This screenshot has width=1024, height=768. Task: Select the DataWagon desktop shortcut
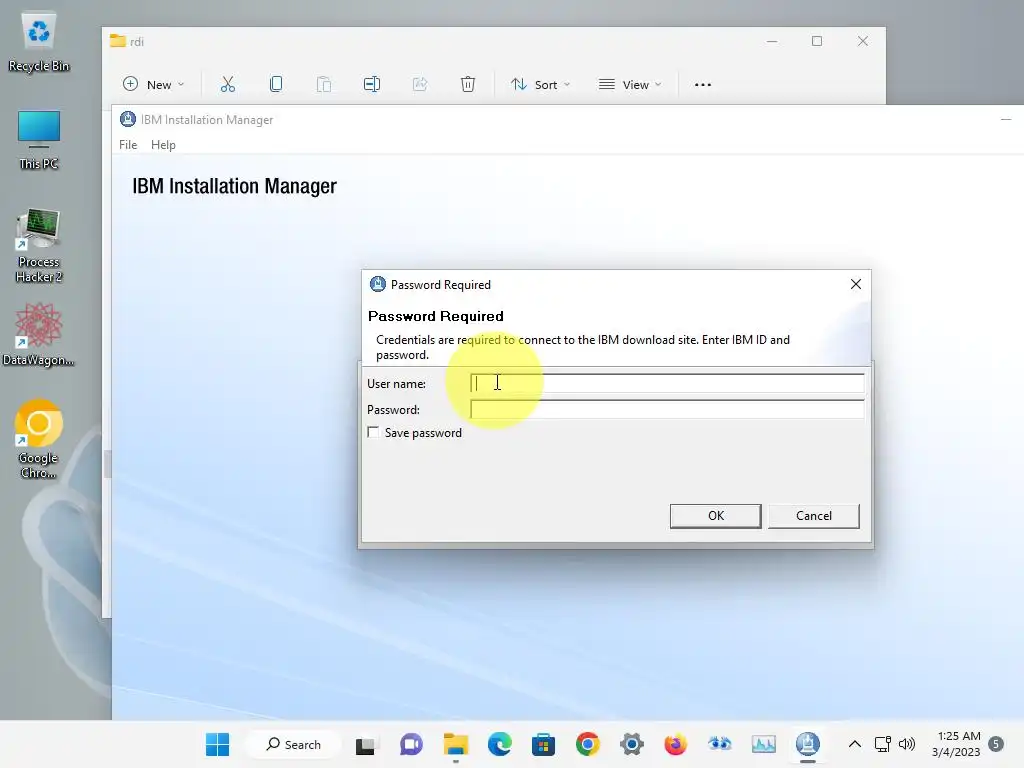coord(39,334)
